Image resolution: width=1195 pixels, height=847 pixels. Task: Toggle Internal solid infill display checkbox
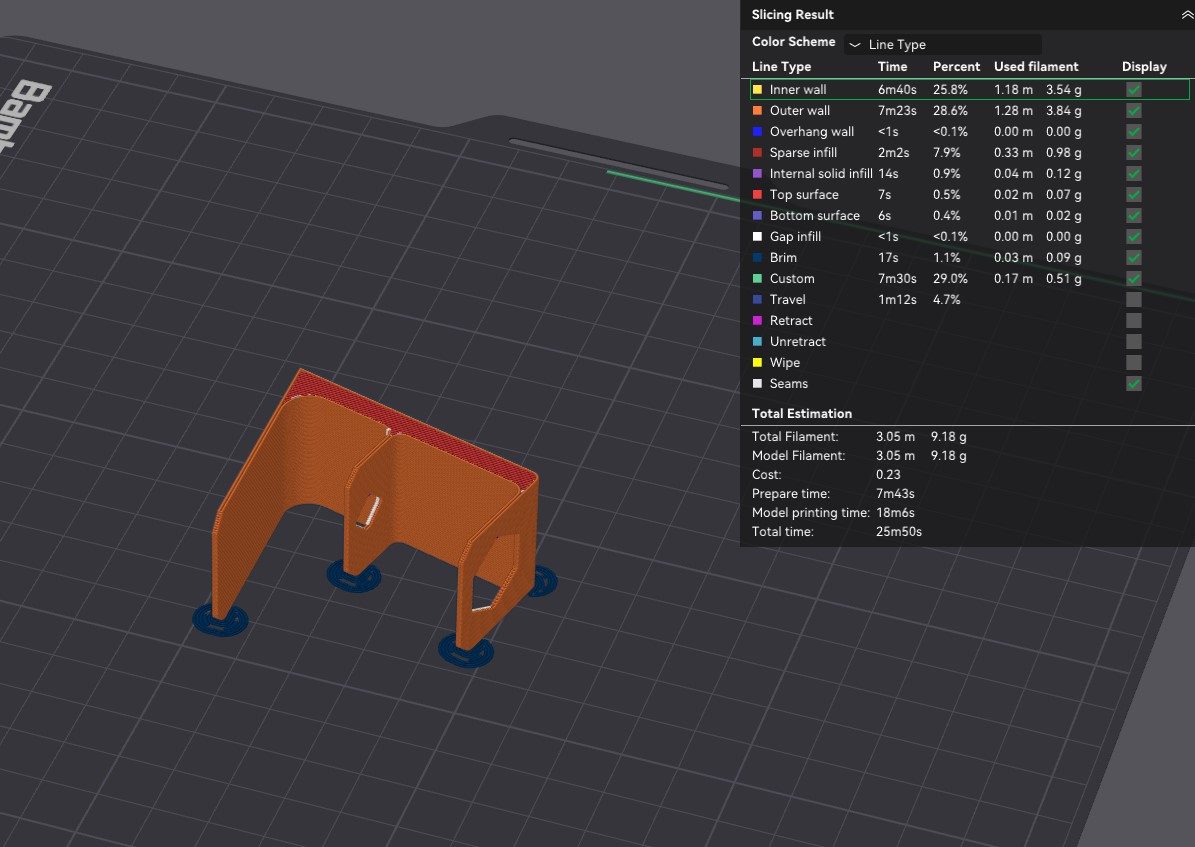tap(1134, 173)
